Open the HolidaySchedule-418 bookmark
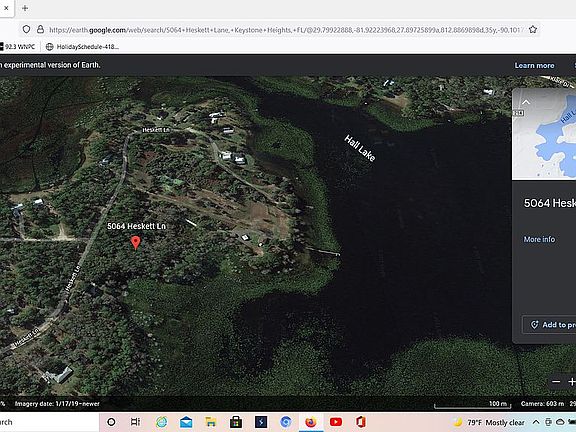Viewport: 576px width, 432px height. tap(82, 47)
